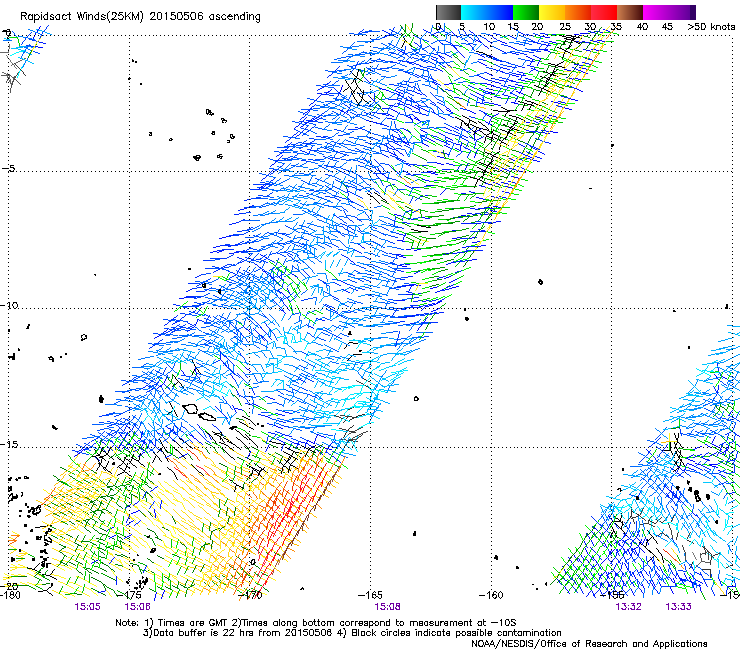The image size is (740, 650).
Task: Click the purple '15:06' swath time
Action: (138, 607)
